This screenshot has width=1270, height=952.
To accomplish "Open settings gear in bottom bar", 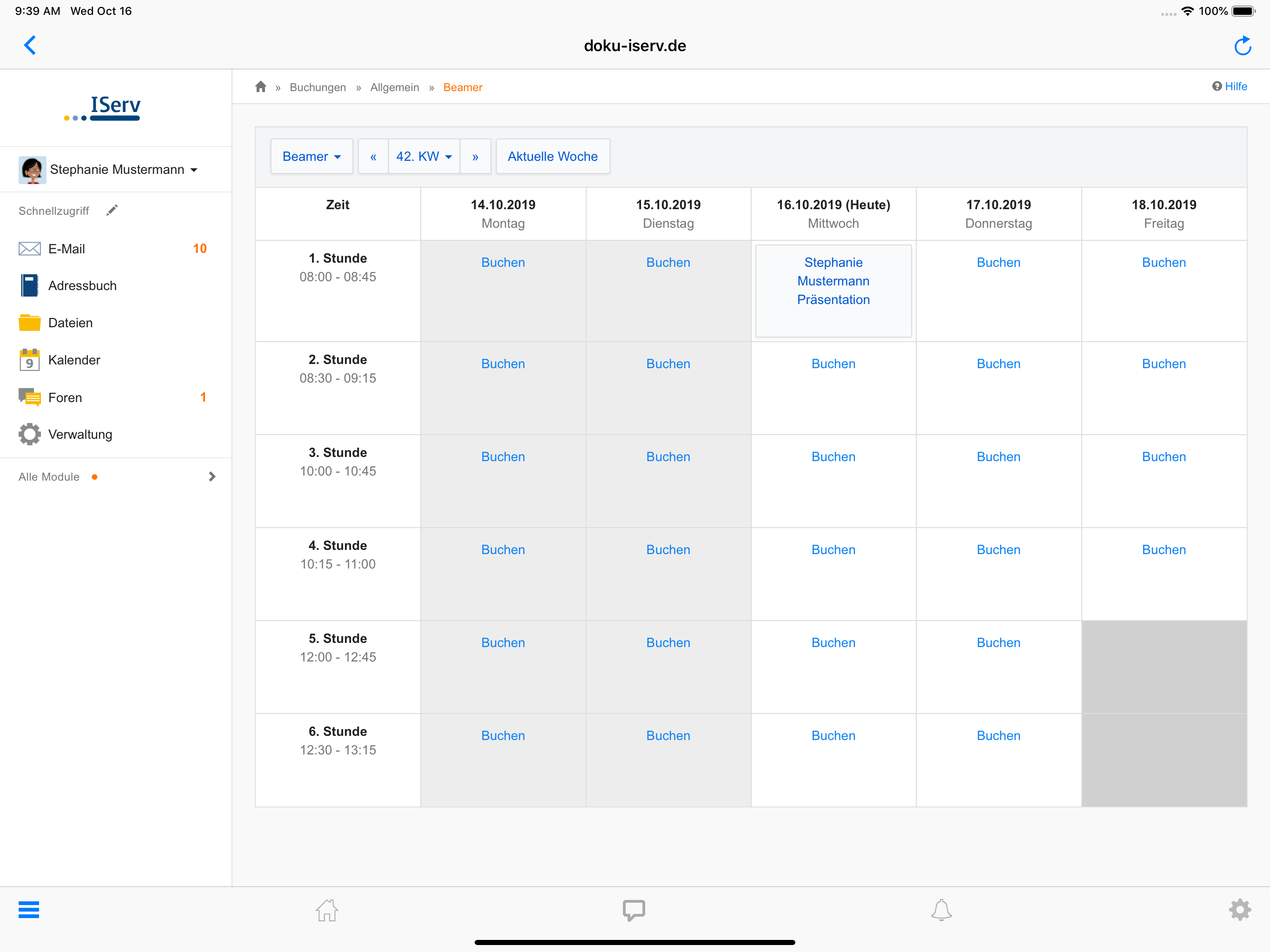I will (x=1240, y=910).
